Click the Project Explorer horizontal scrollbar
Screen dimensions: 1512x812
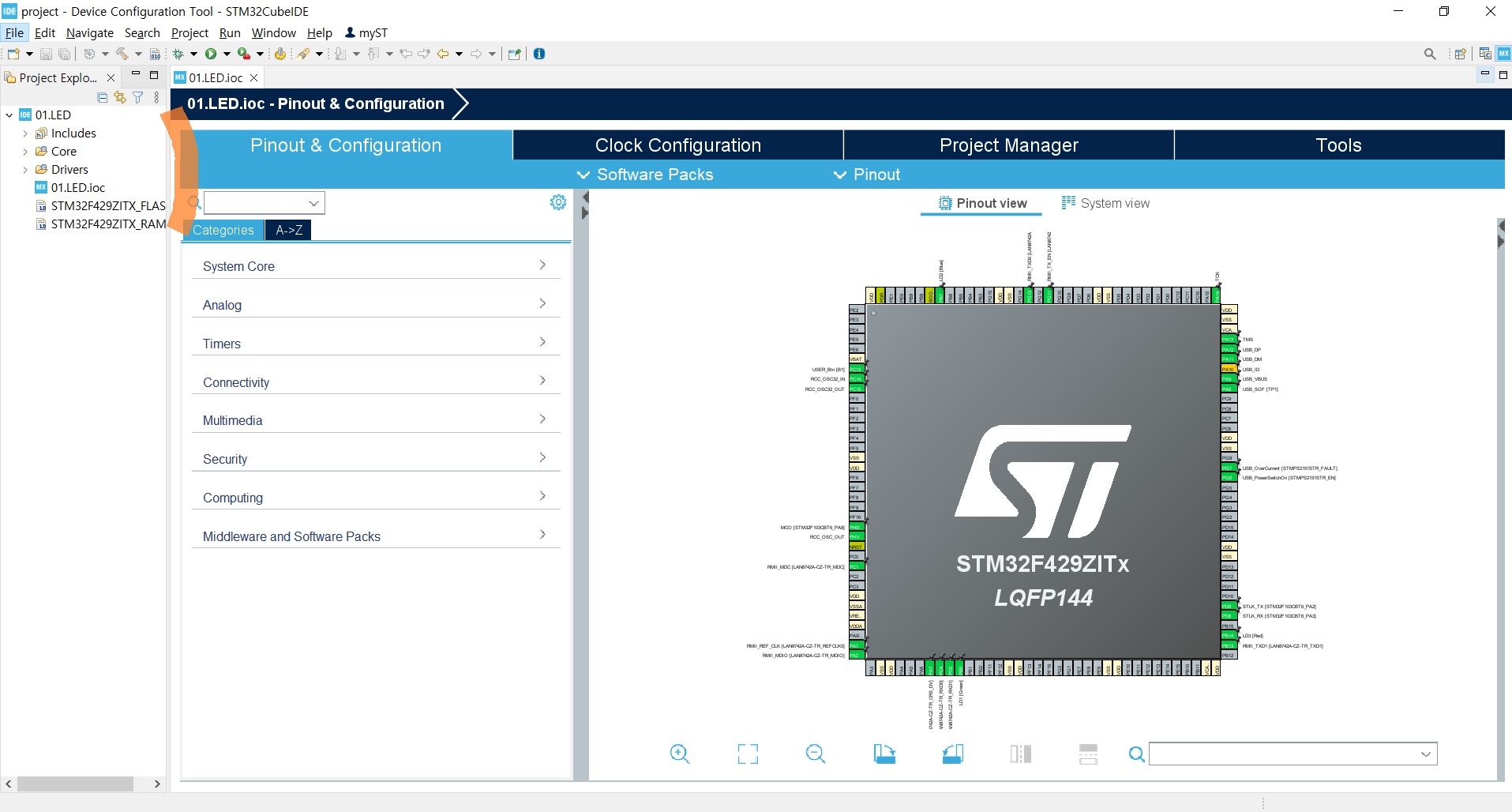76,784
